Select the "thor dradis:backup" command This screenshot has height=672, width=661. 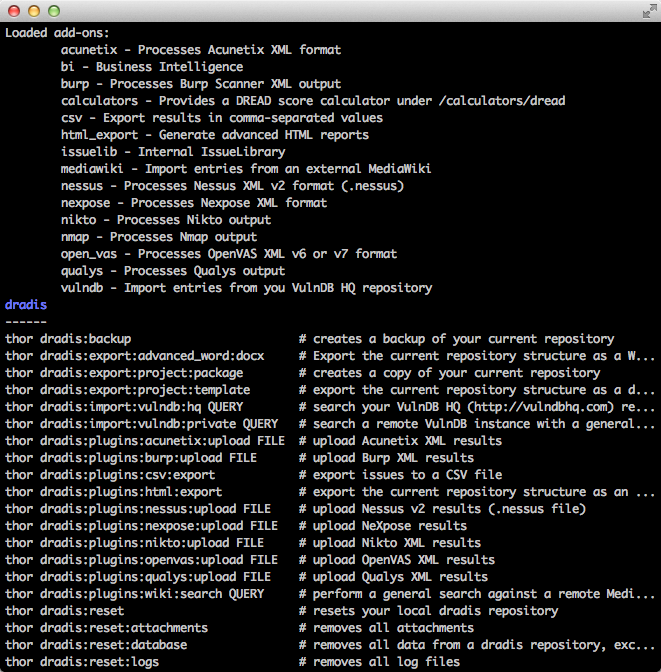coord(68,339)
